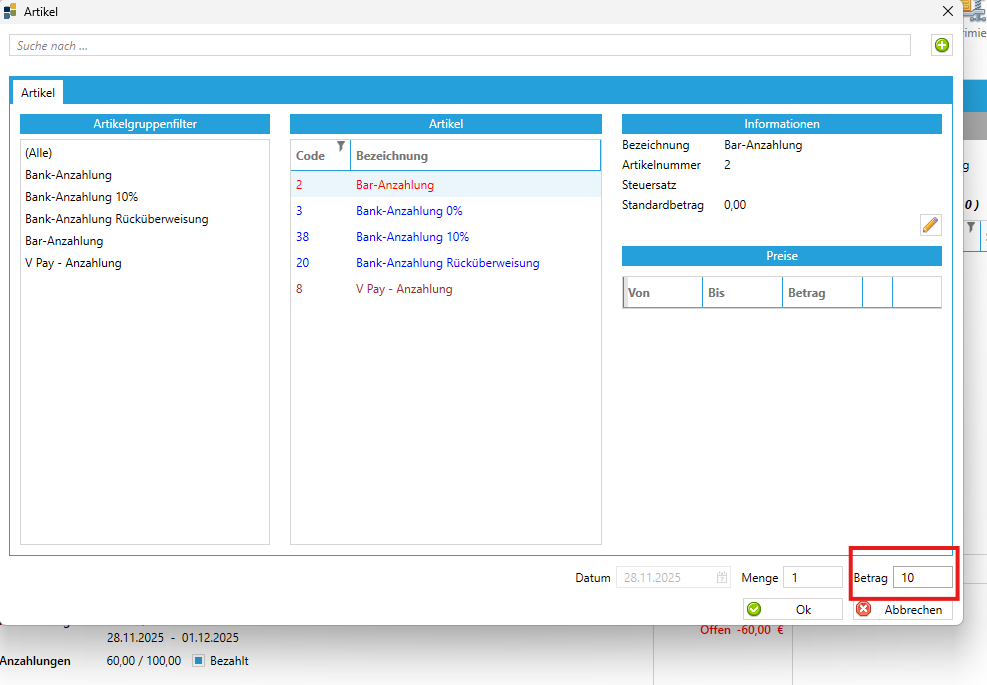Sort by Bezeichnung column header

tap(392, 156)
